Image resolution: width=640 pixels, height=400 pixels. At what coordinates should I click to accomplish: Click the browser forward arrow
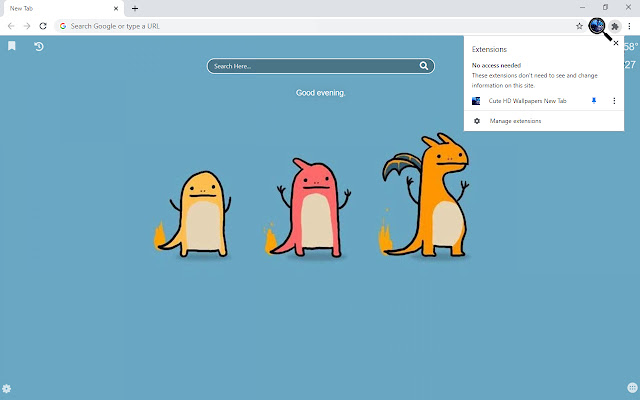[x=27, y=26]
